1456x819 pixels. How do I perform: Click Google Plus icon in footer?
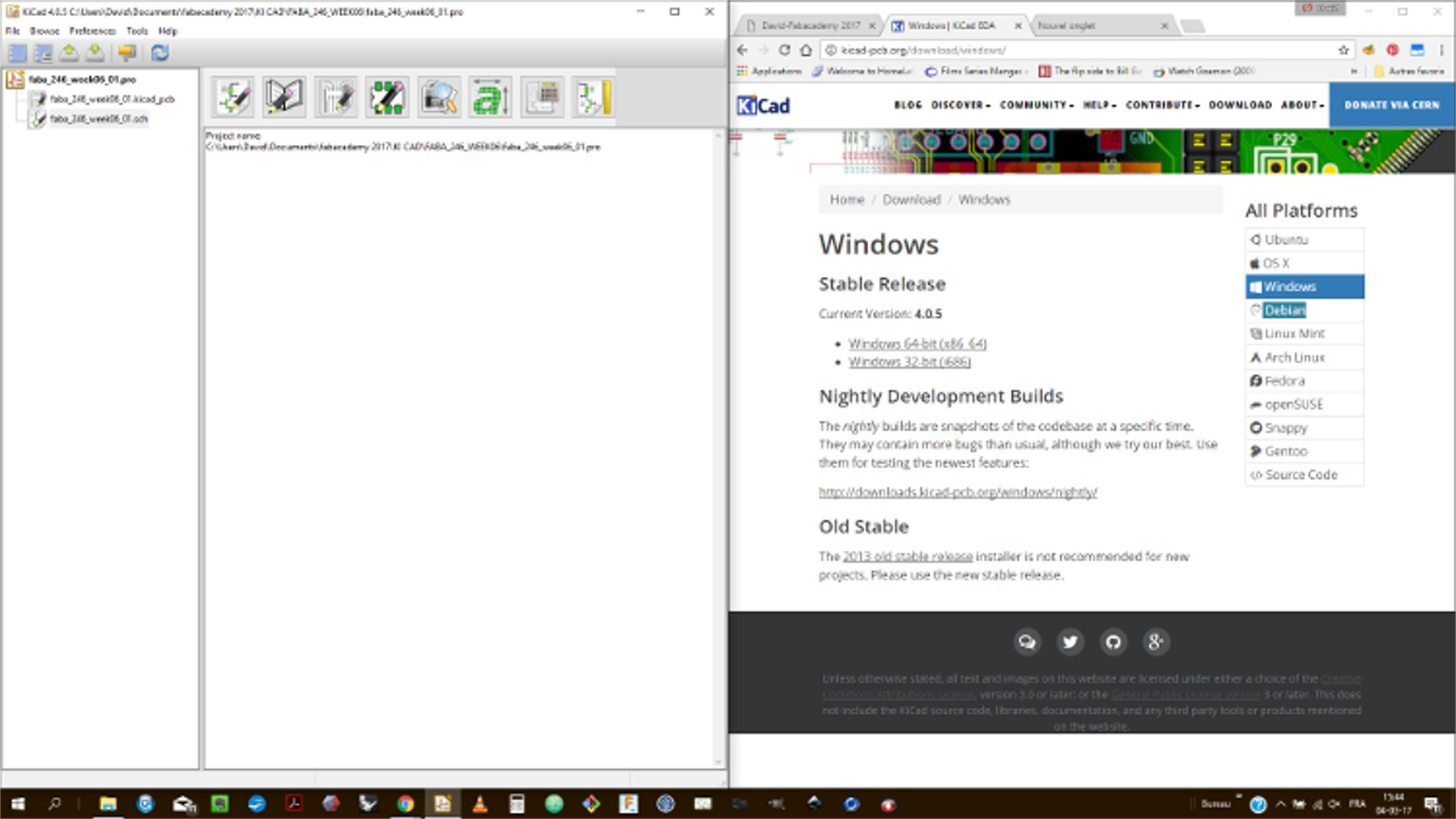pos(1156,642)
